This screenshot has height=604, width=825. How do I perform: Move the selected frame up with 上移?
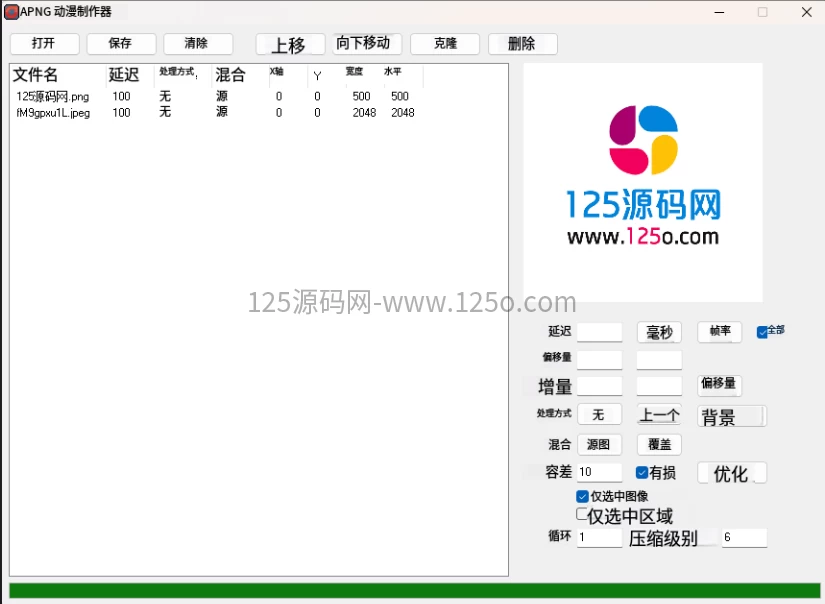(x=289, y=43)
